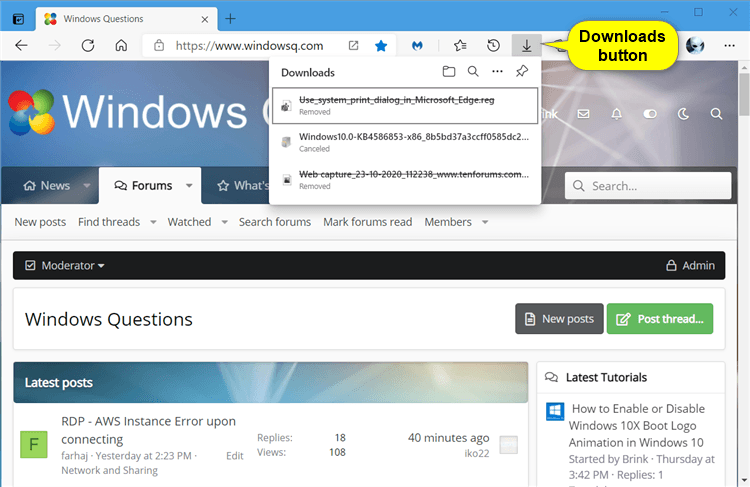The image size is (750, 487).
Task: Open the inbox envelope icon
Action: coord(583,114)
